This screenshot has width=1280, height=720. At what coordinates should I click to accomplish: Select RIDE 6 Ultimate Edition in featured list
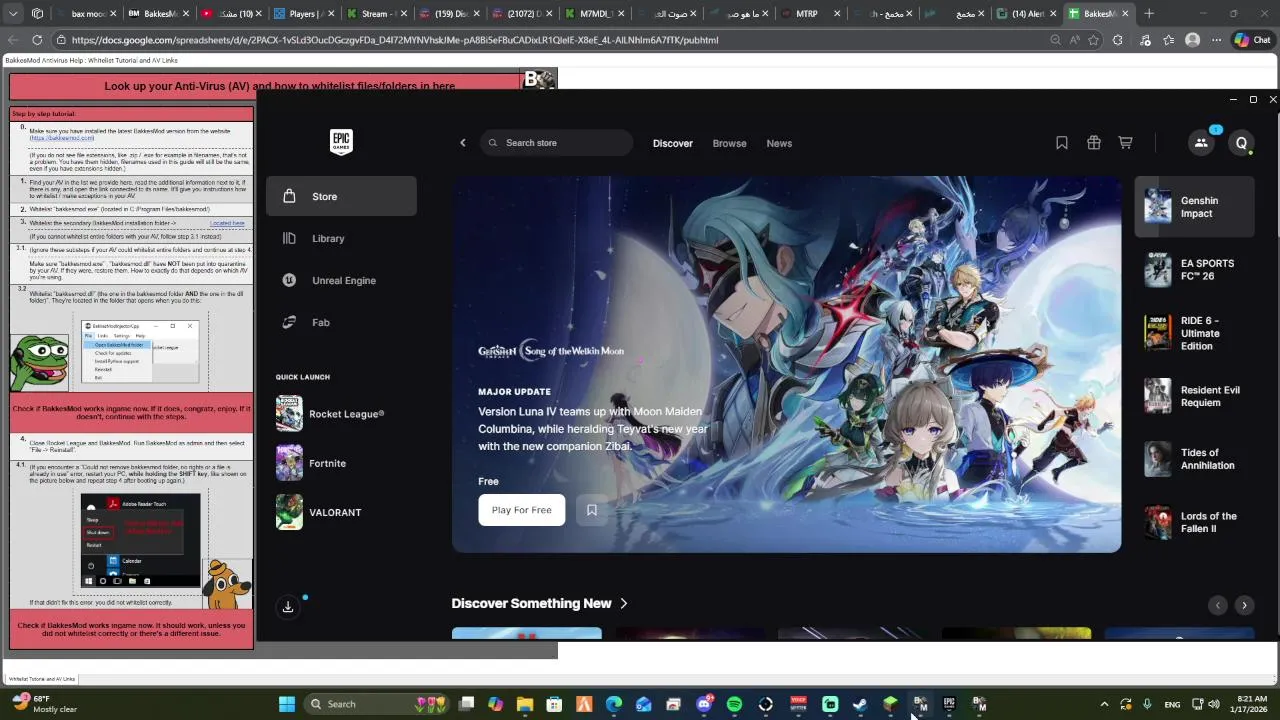pyautogui.click(x=1194, y=333)
